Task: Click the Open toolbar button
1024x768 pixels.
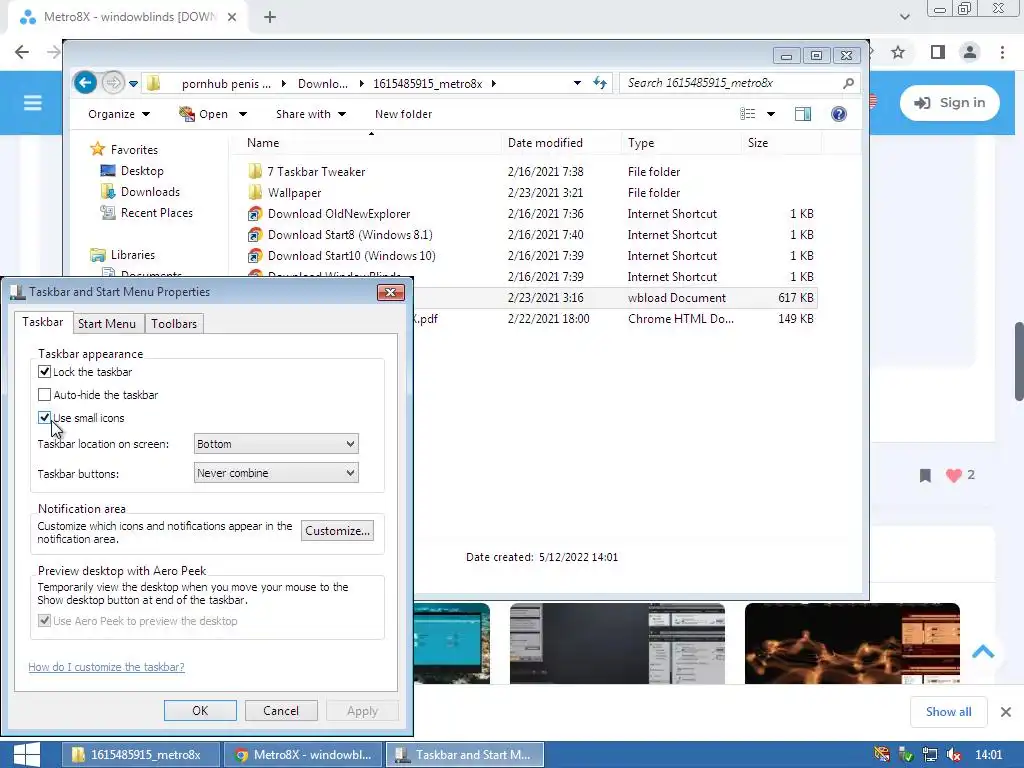Action: [x=204, y=114]
